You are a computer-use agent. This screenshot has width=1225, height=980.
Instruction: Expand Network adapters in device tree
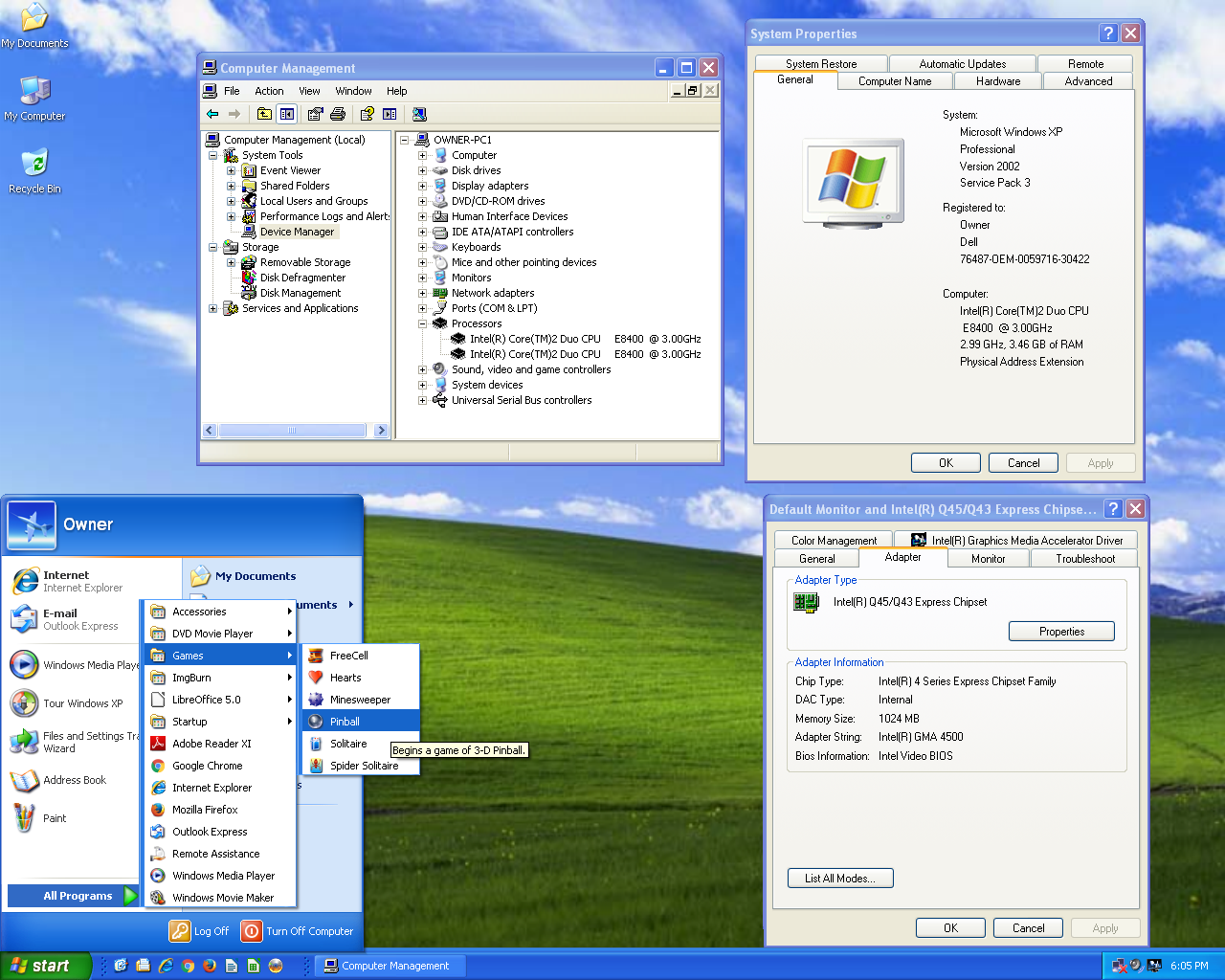(422, 293)
